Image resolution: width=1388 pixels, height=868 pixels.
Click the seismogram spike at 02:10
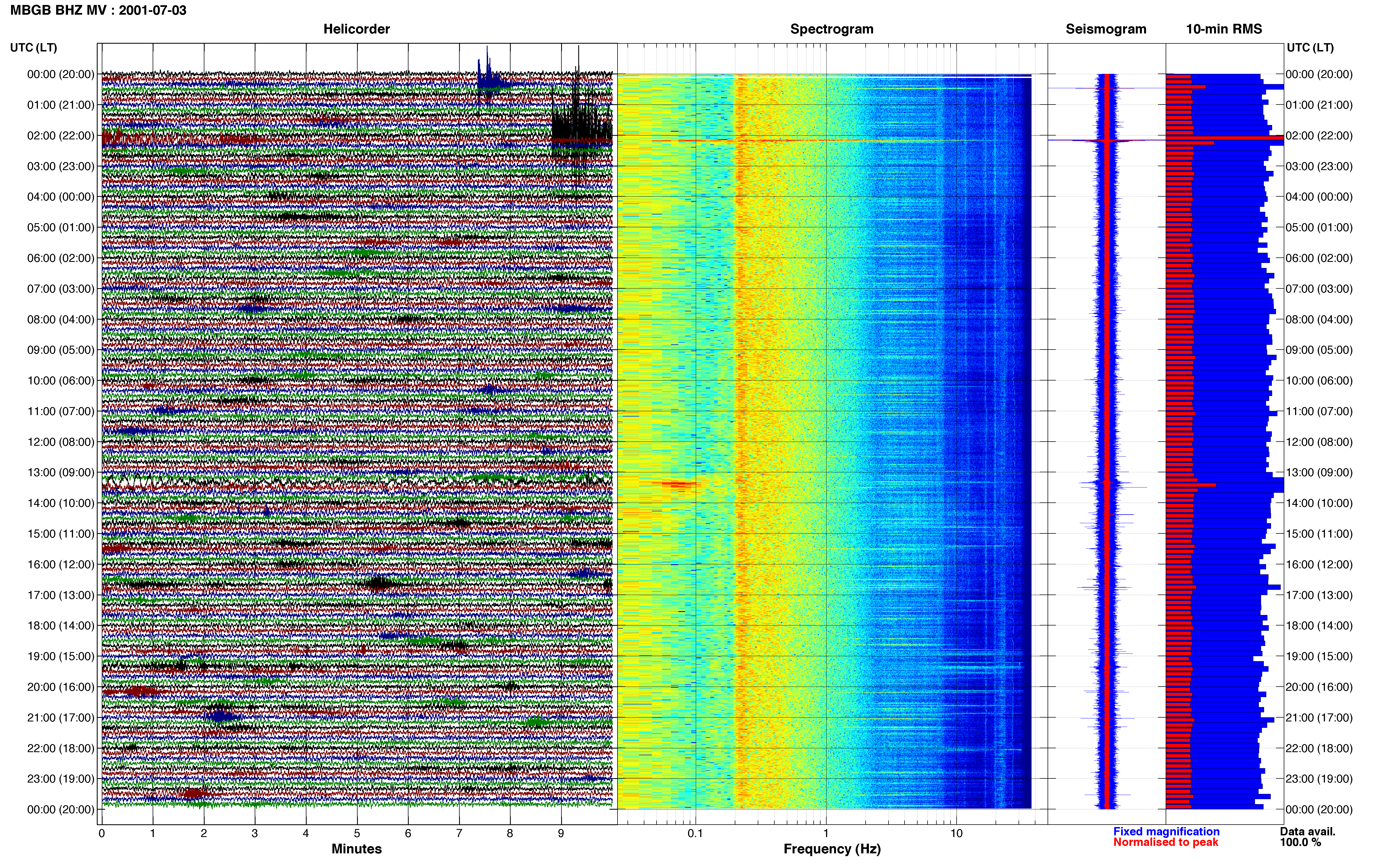click(x=1107, y=140)
